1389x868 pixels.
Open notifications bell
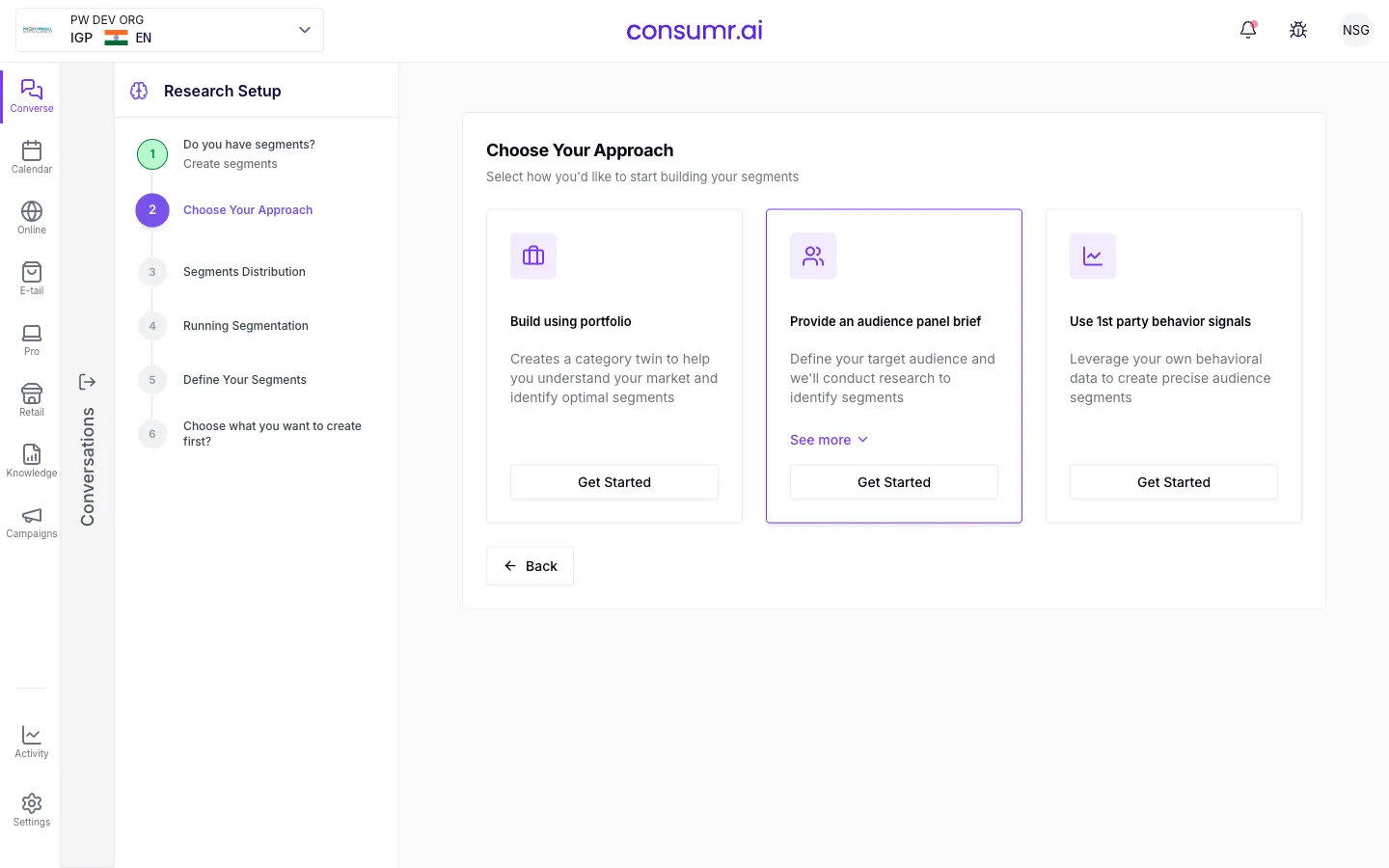tap(1248, 30)
